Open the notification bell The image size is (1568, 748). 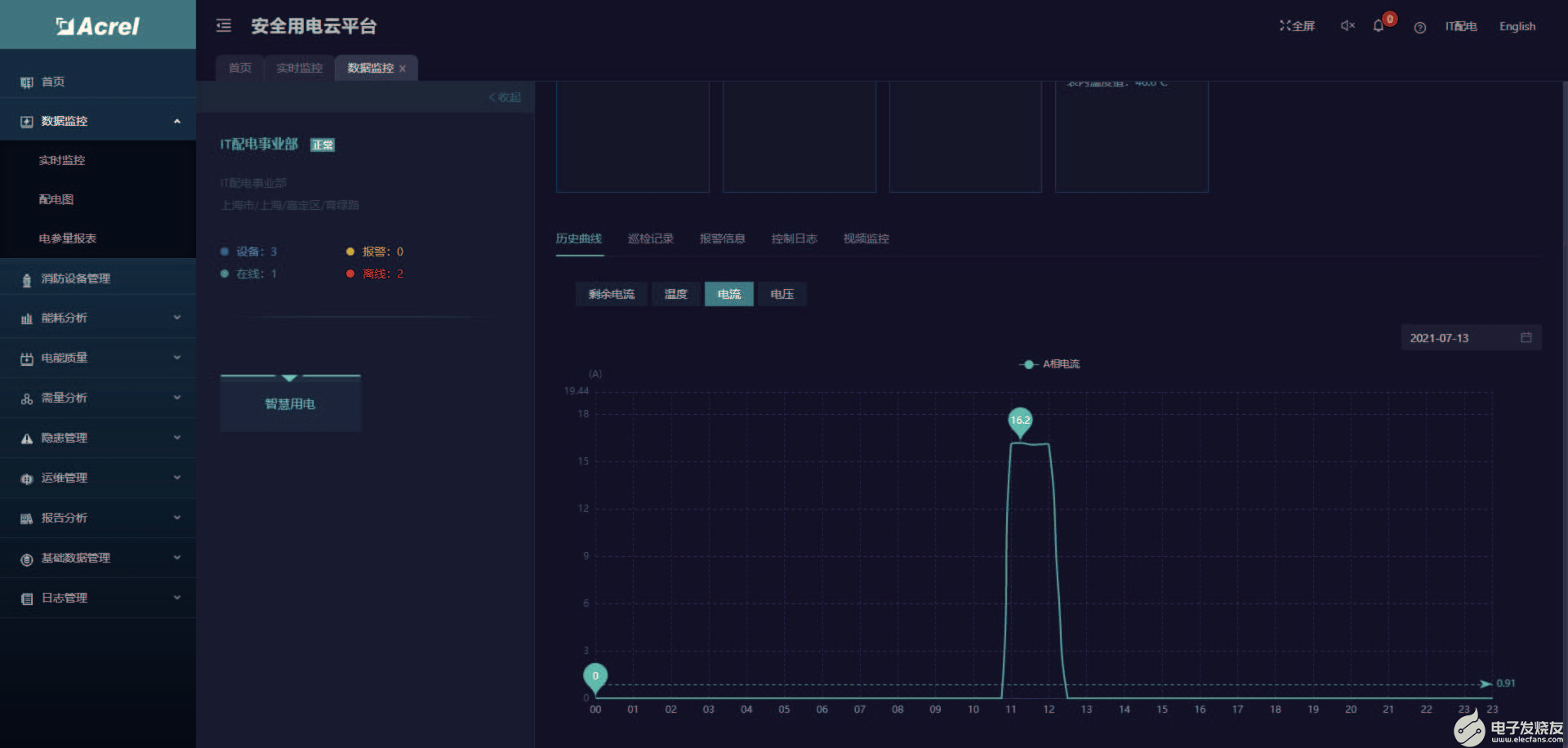tap(1379, 26)
